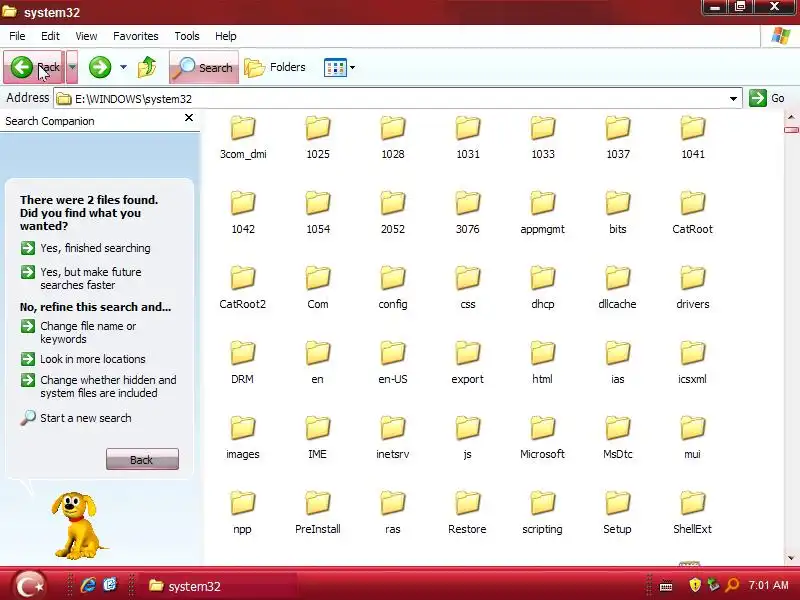The image size is (800, 600).
Task: Open the Forward history dropdown arrow
Action: pyautogui.click(x=123, y=67)
